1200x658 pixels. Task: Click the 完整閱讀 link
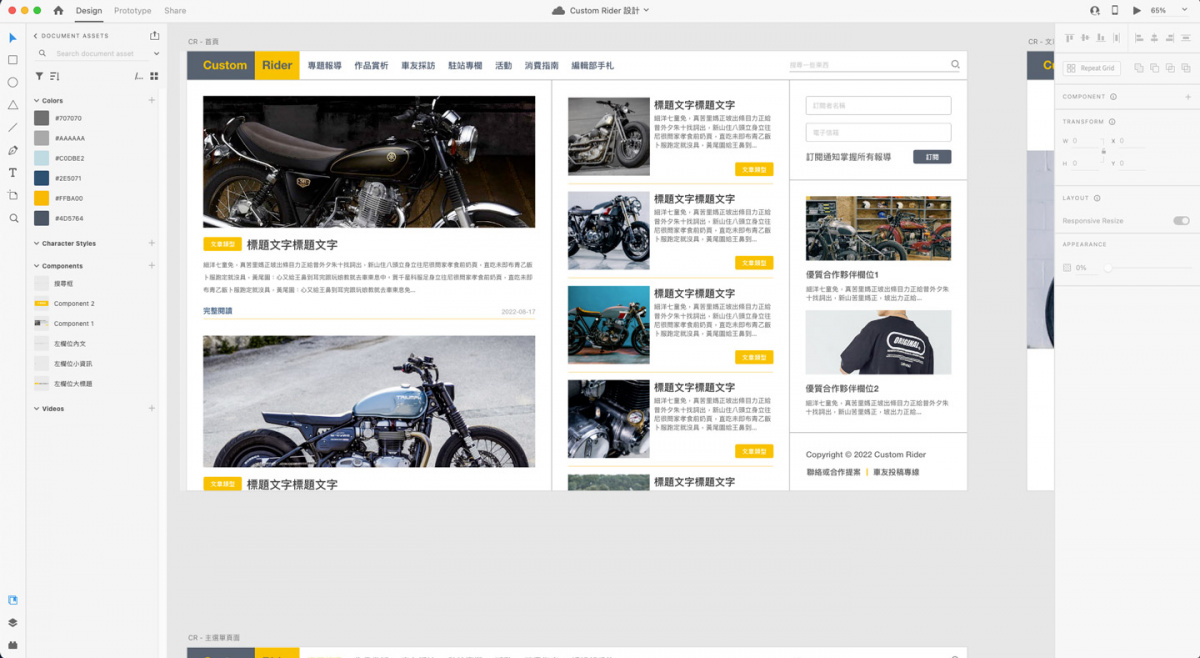(217, 311)
